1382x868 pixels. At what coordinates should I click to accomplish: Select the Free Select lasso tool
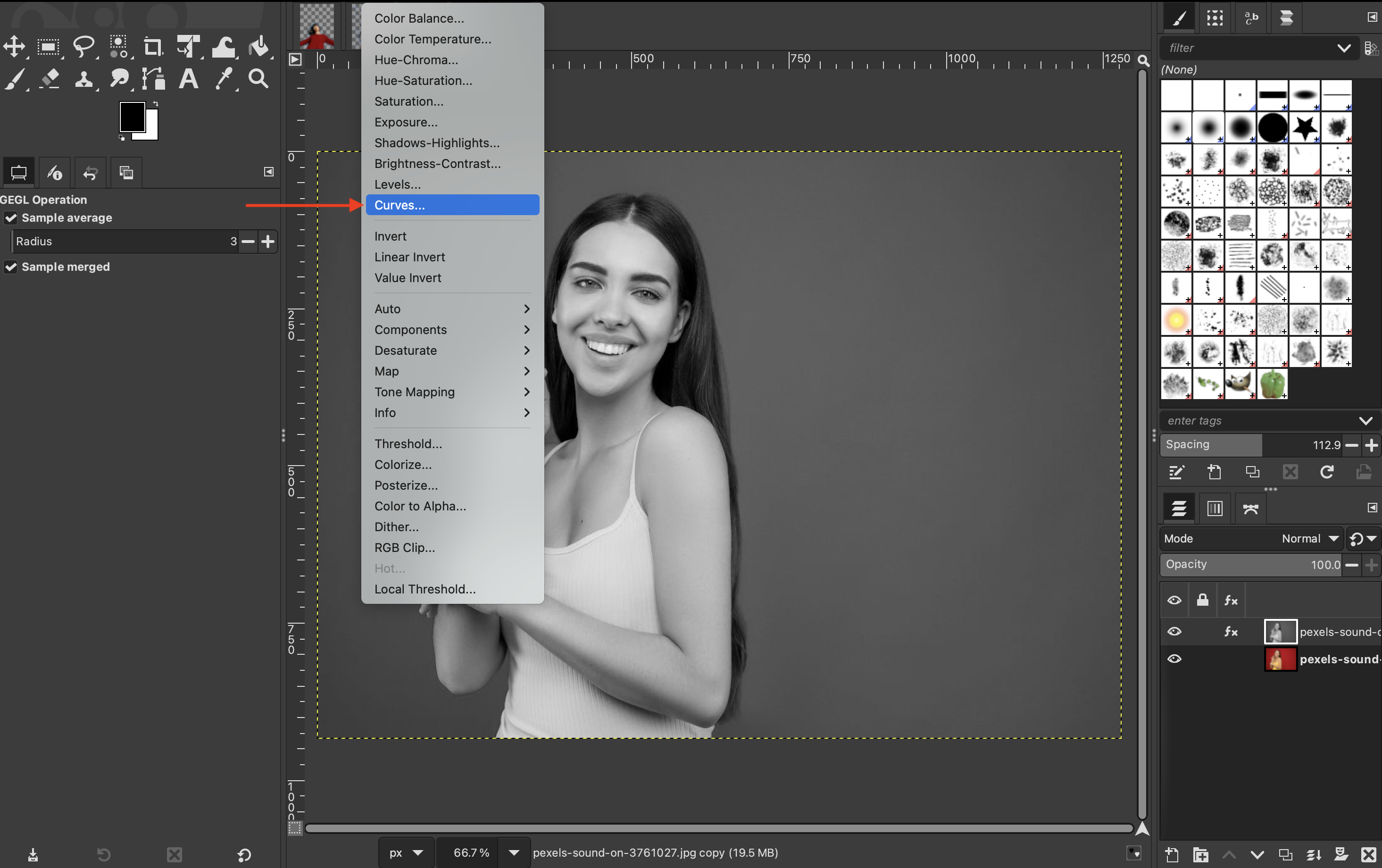point(84,47)
